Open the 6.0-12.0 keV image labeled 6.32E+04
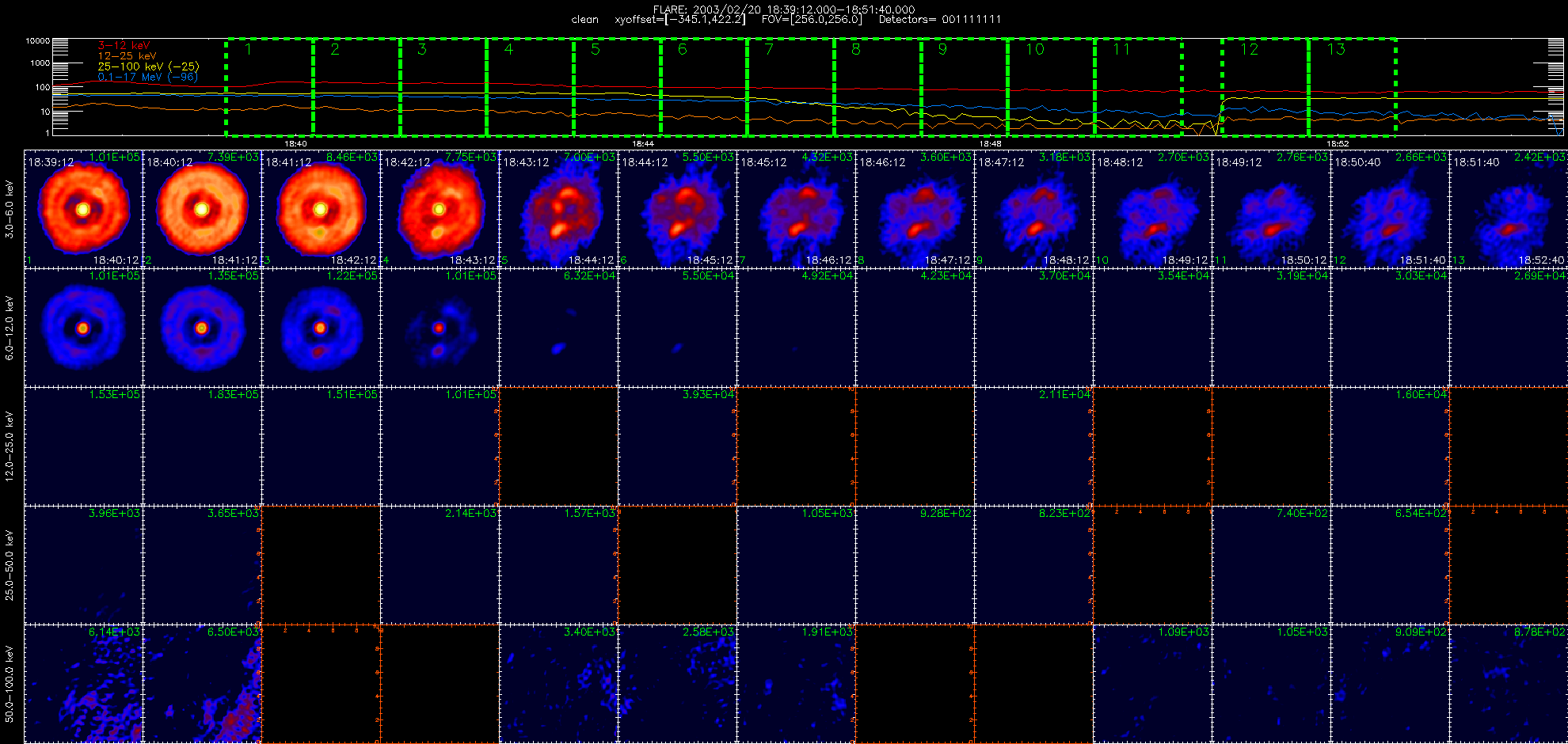The width and height of the screenshot is (1568, 744). (x=558, y=328)
